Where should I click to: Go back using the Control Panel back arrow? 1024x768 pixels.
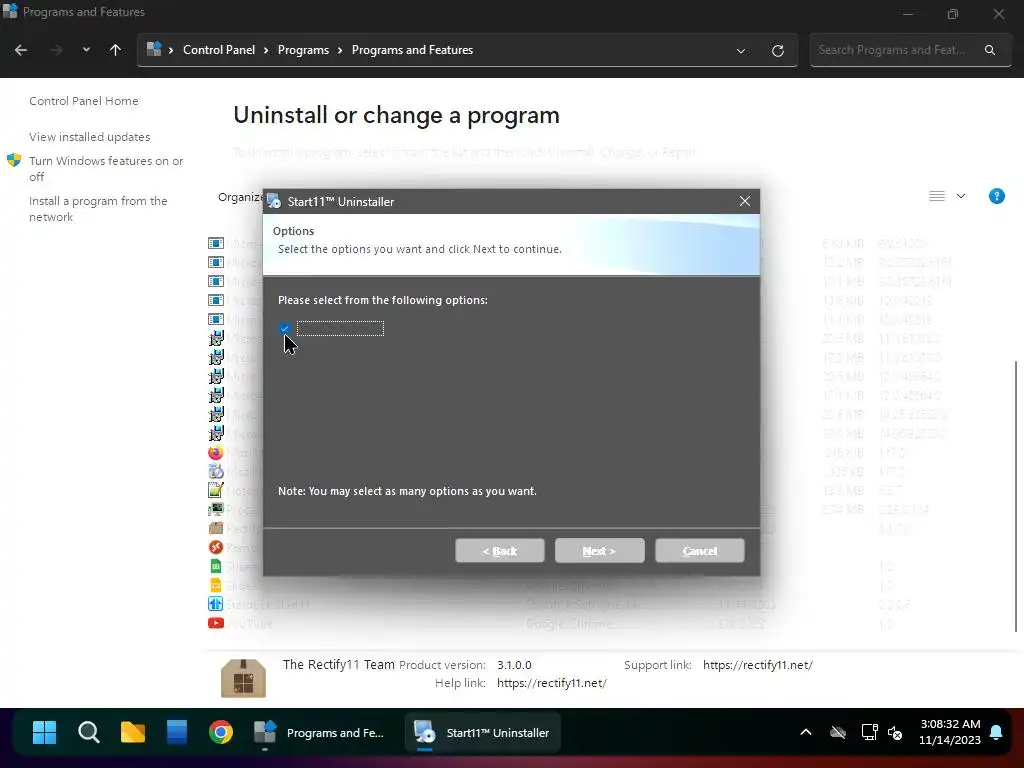21,50
